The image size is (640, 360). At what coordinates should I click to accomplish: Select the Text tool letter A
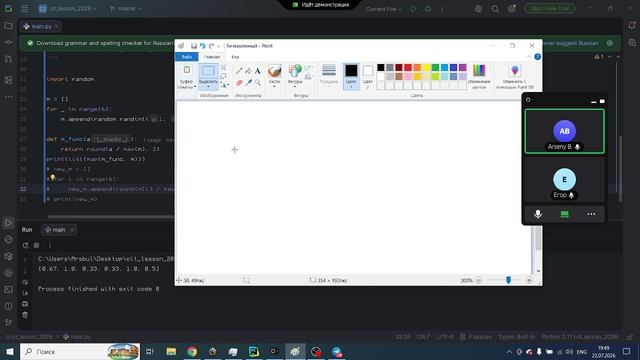click(258, 71)
